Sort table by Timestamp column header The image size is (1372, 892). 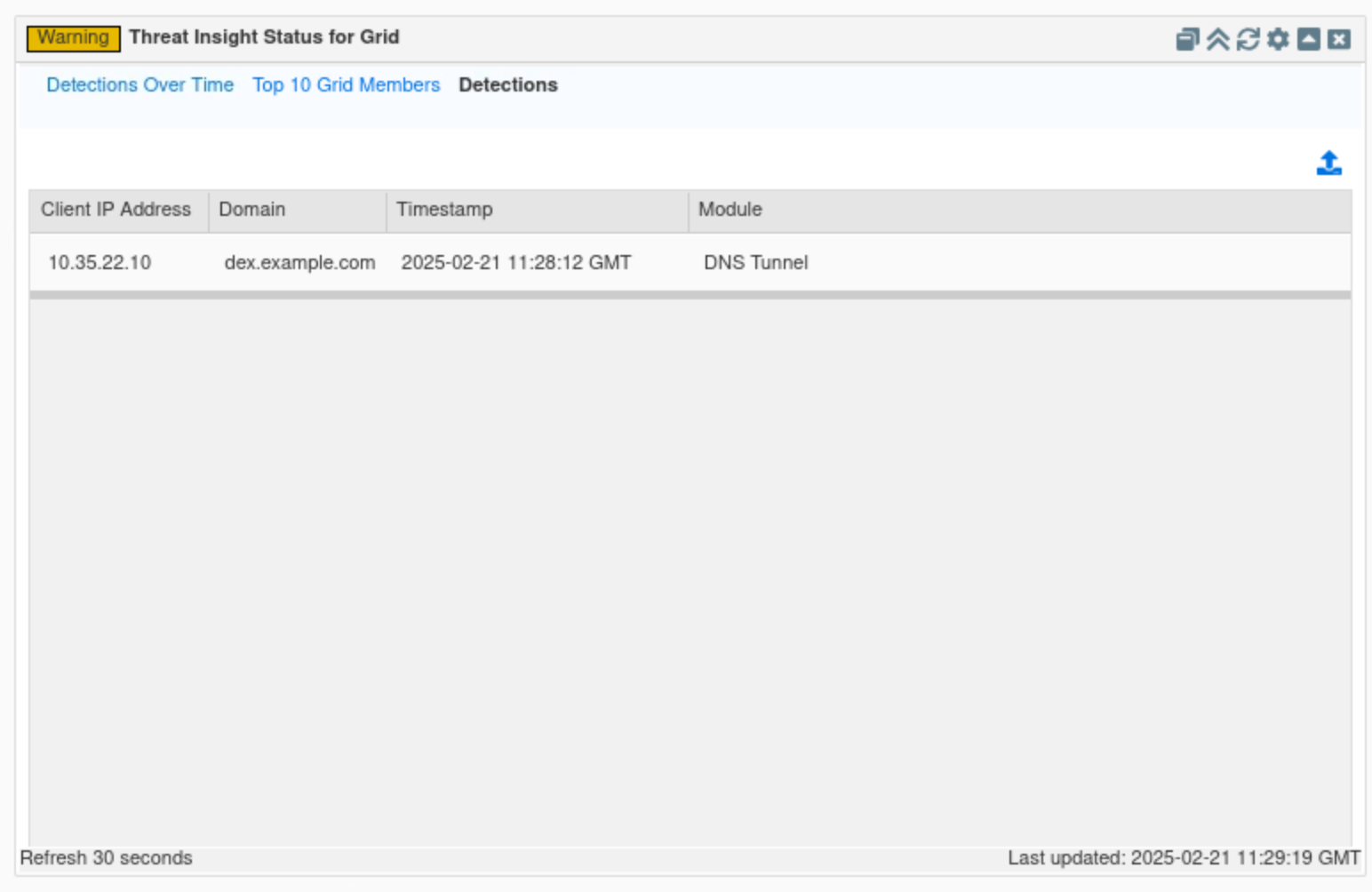(x=444, y=210)
